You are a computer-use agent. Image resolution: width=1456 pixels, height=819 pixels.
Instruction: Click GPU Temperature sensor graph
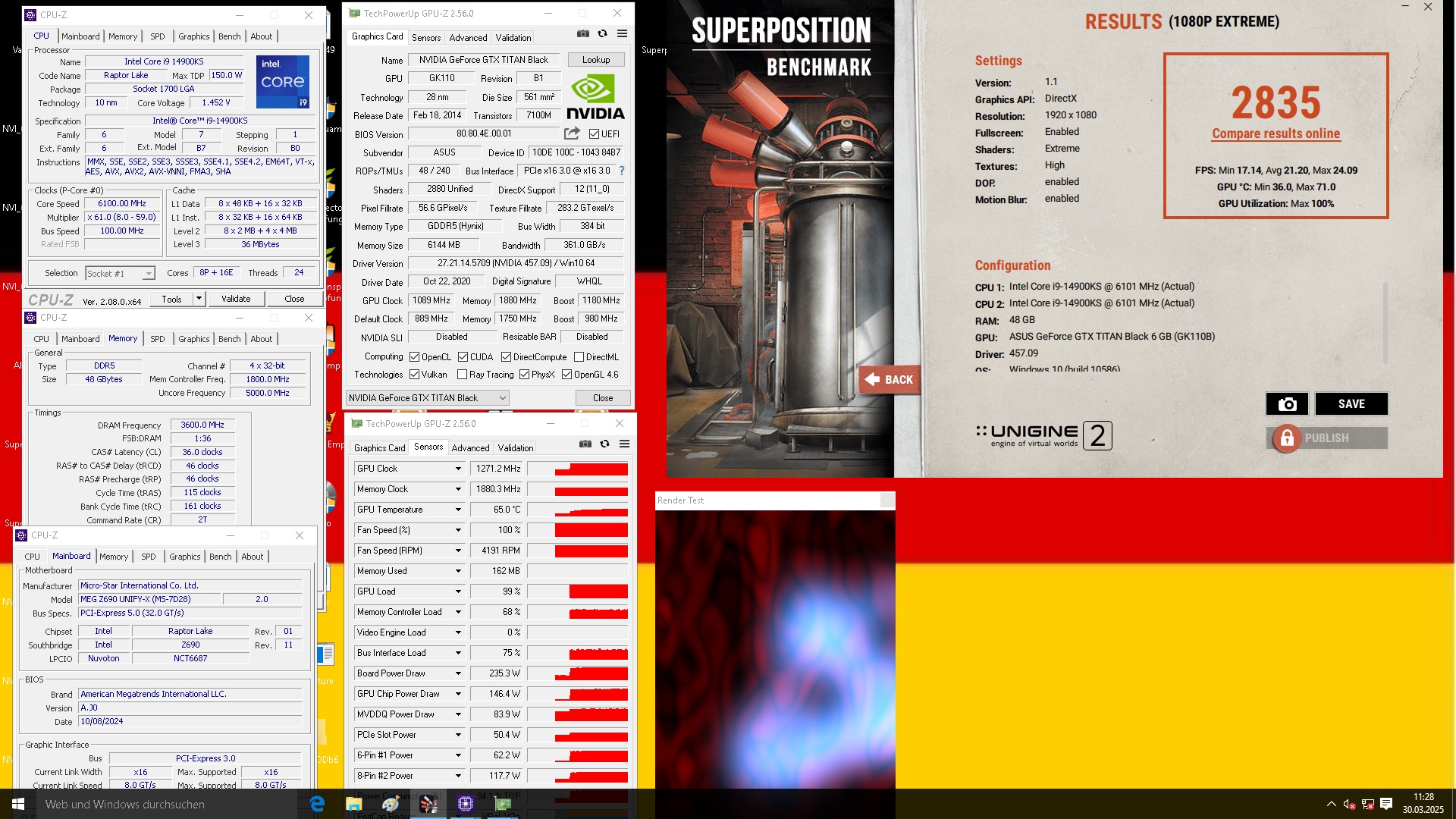coord(578,510)
